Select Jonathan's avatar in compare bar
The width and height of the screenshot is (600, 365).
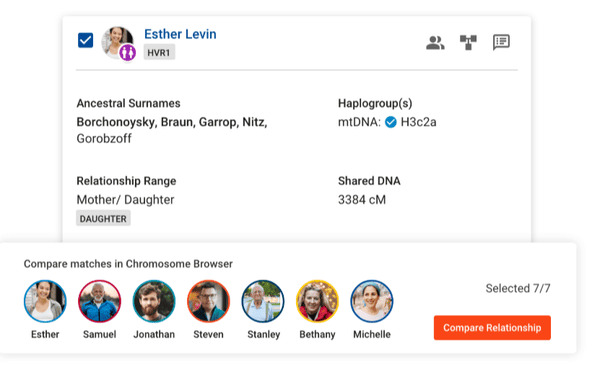(154, 301)
